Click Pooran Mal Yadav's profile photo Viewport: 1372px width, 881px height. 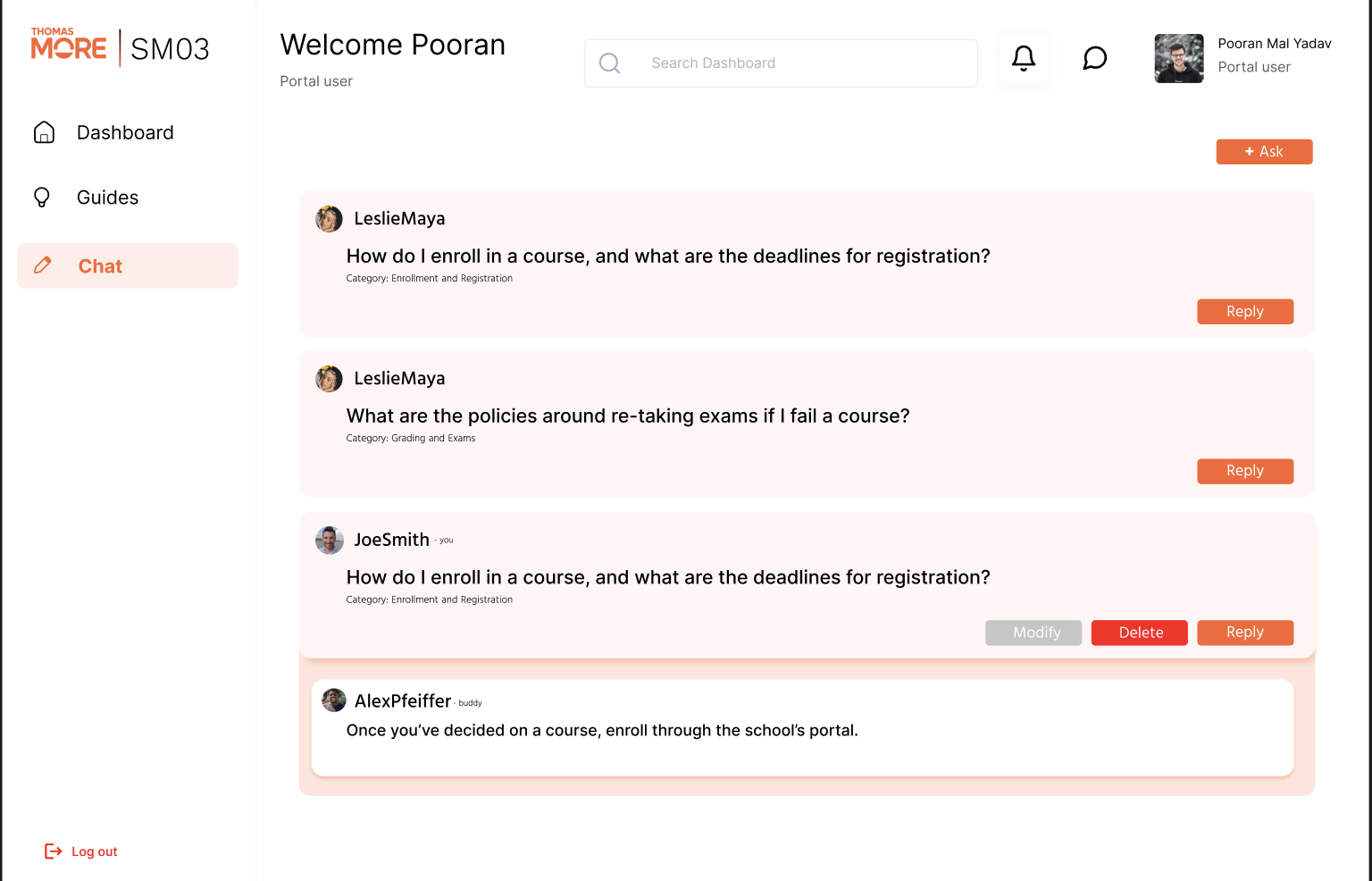click(x=1178, y=58)
